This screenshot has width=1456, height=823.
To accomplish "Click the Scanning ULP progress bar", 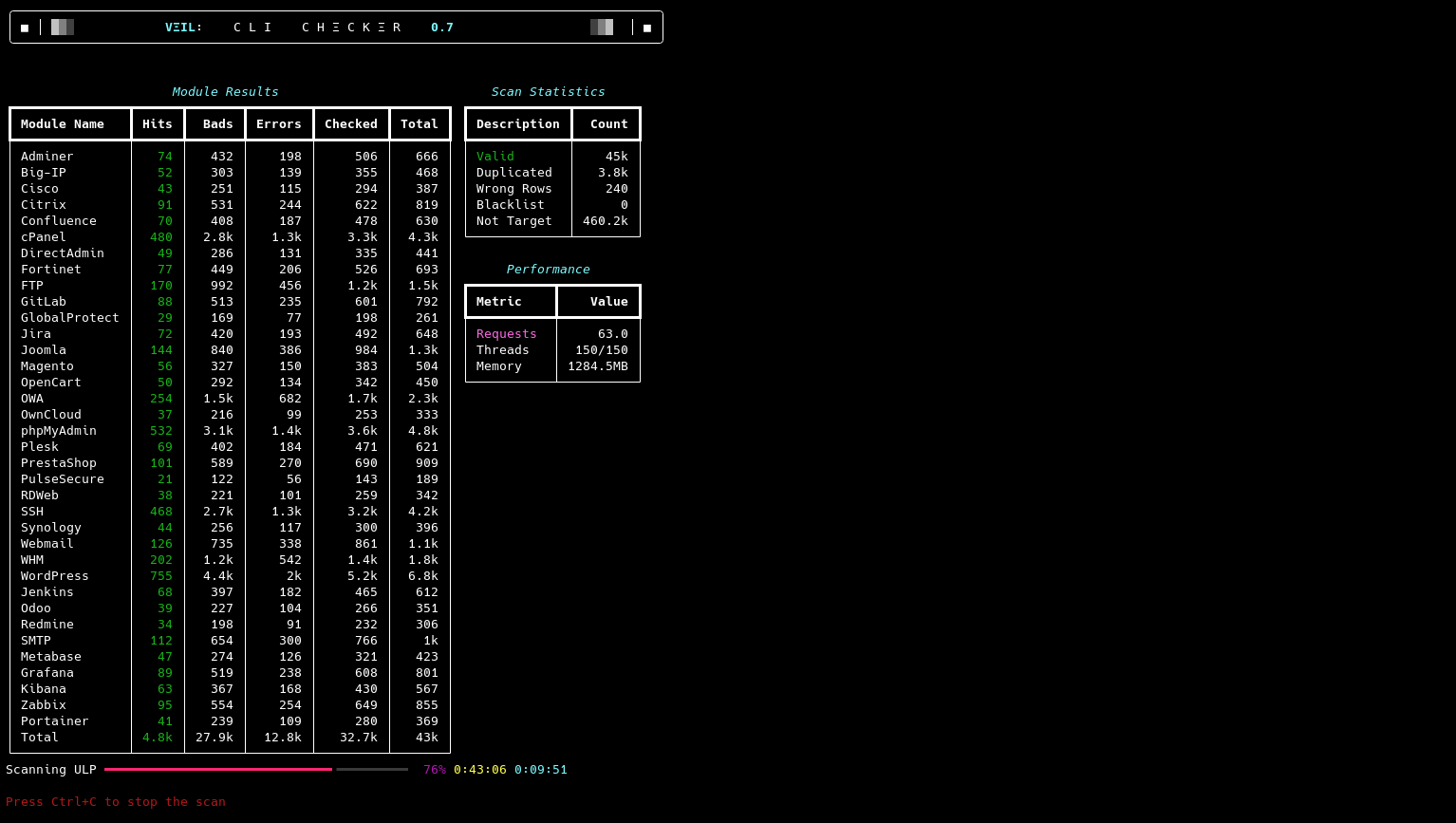I will pos(256,770).
